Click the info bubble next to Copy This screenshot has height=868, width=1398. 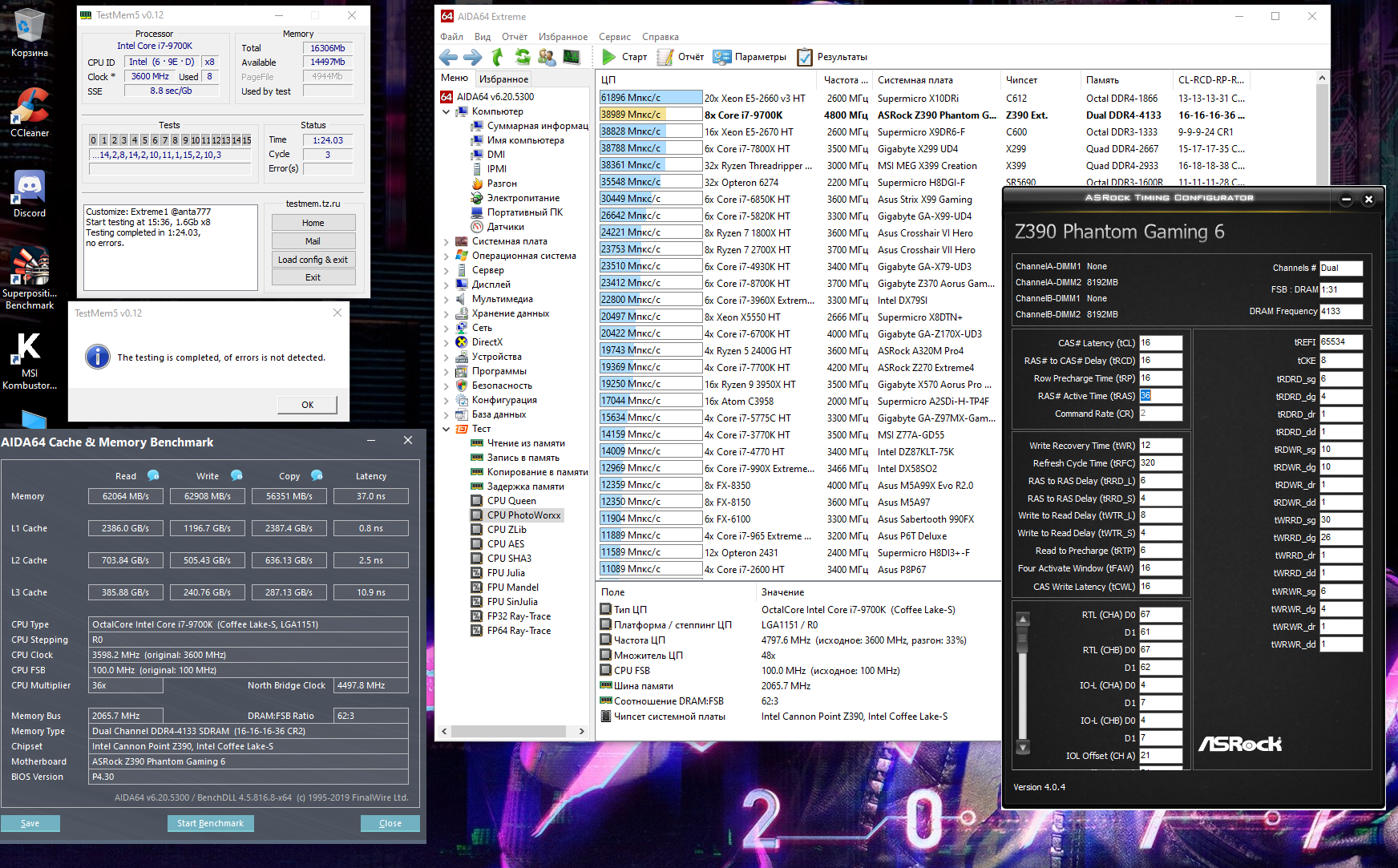(x=317, y=475)
